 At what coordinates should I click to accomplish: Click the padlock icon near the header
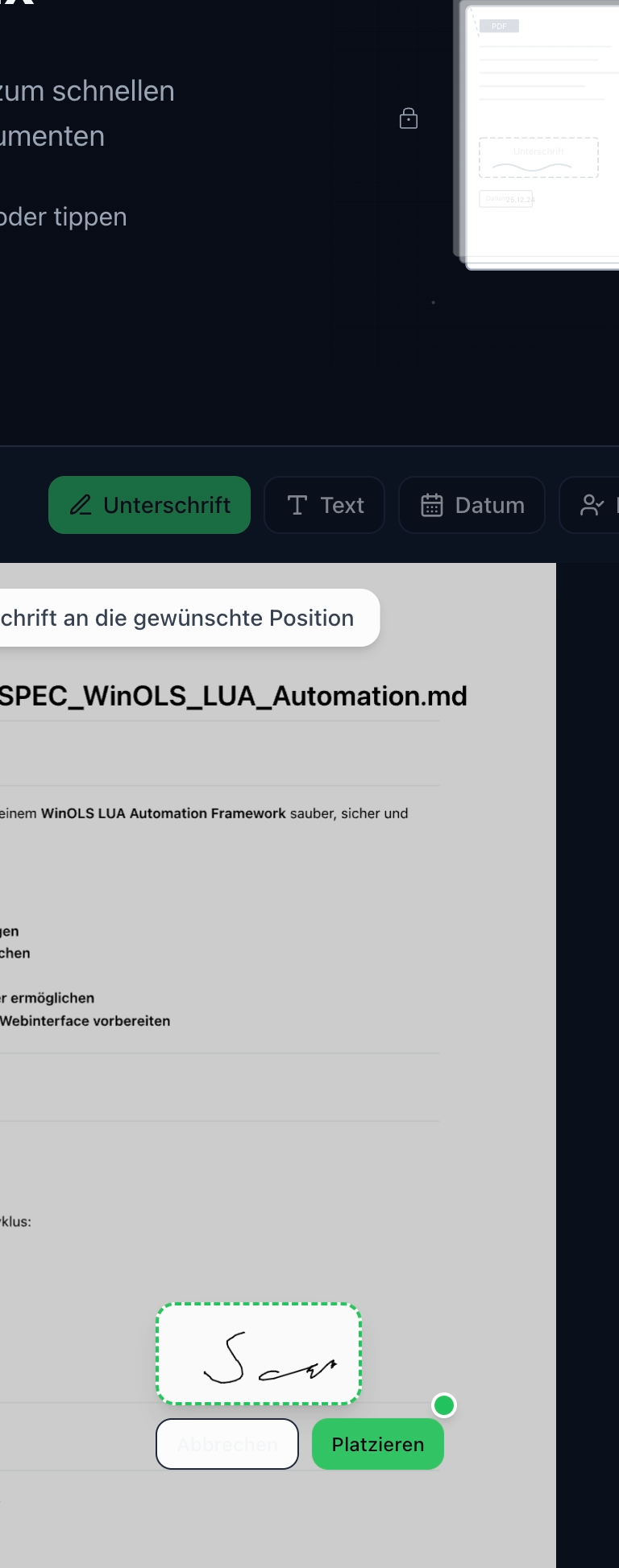point(409,118)
